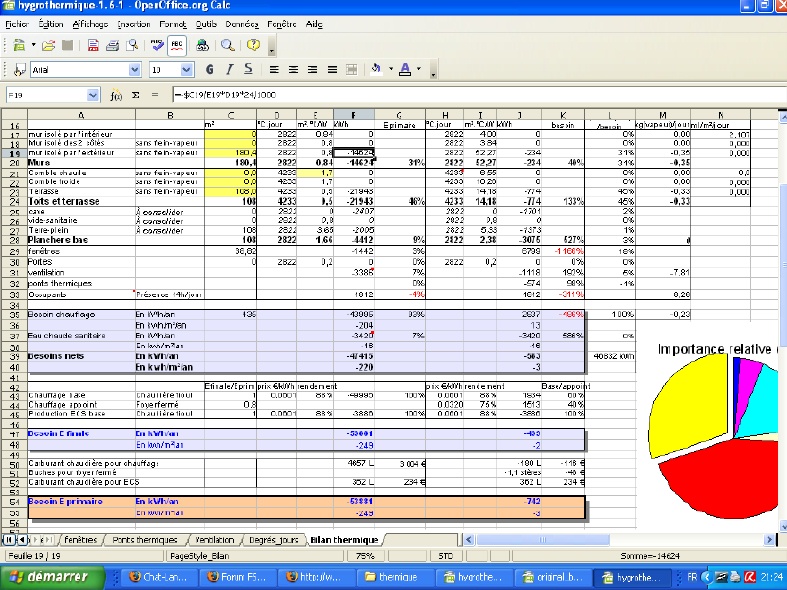Toggle Center Horizontally alignment

[x=293, y=70]
